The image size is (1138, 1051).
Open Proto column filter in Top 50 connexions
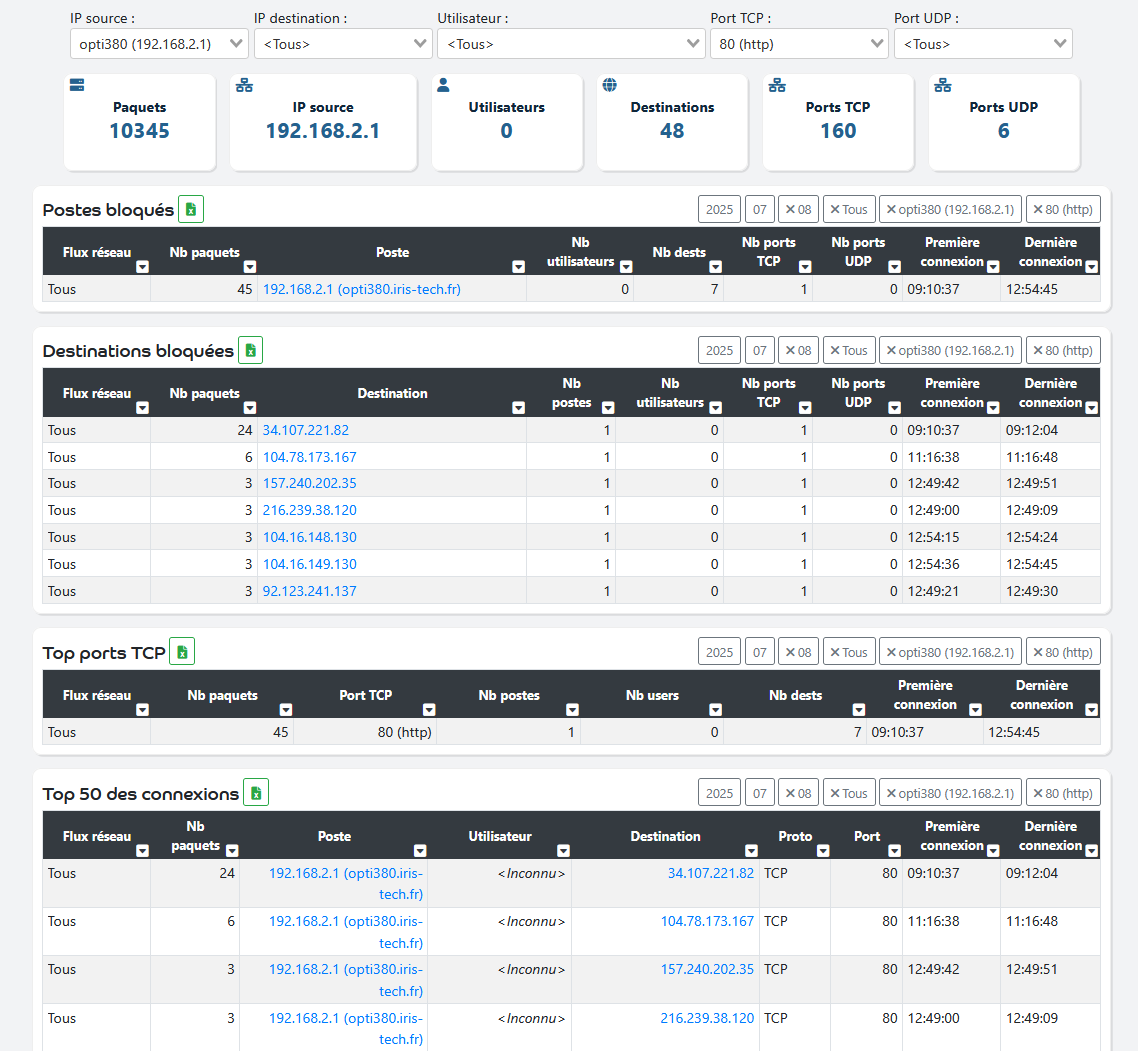[x=823, y=851]
